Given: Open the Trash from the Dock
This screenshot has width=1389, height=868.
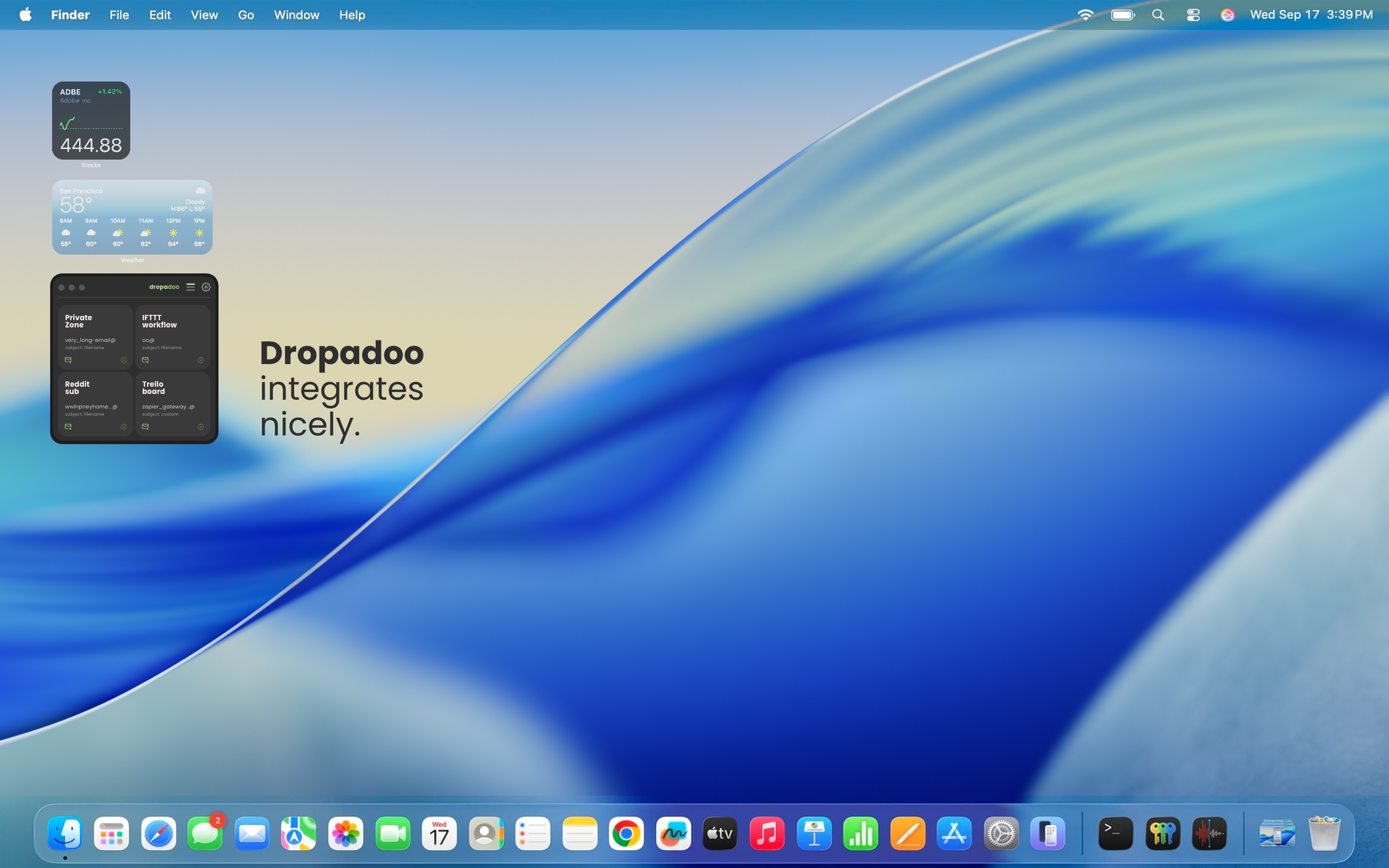Looking at the screenshot, I should [x=1325, y=834].
